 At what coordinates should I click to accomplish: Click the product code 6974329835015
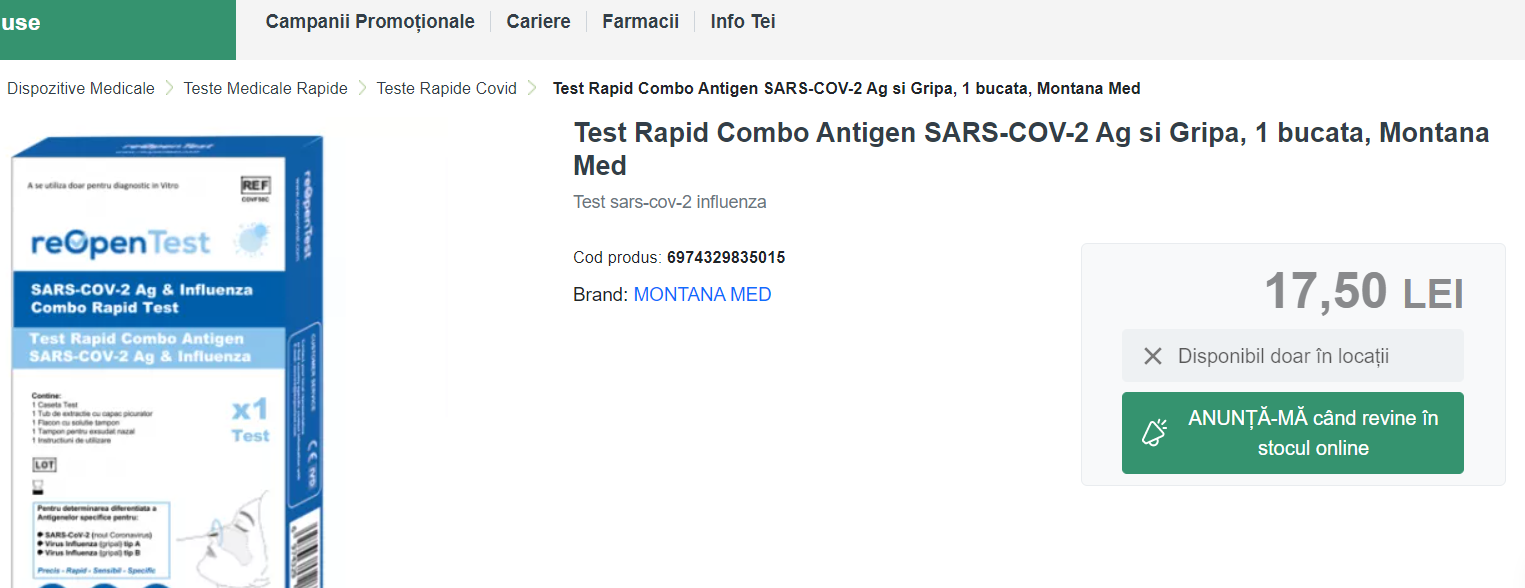click(725, 257)
